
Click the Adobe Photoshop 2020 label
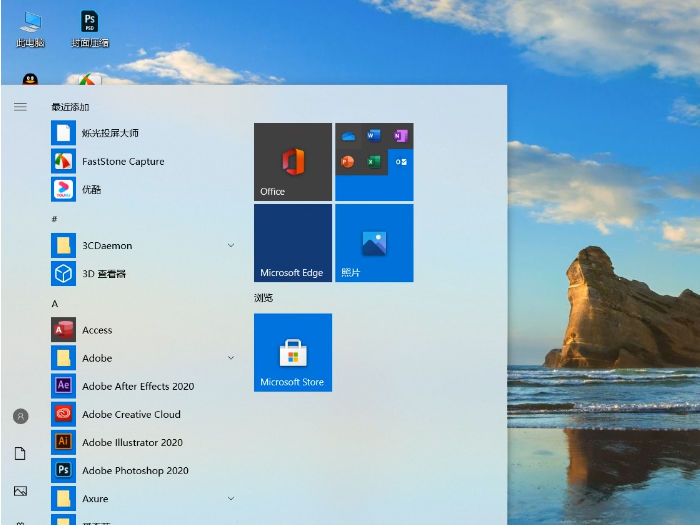click(x=135, y=471)
